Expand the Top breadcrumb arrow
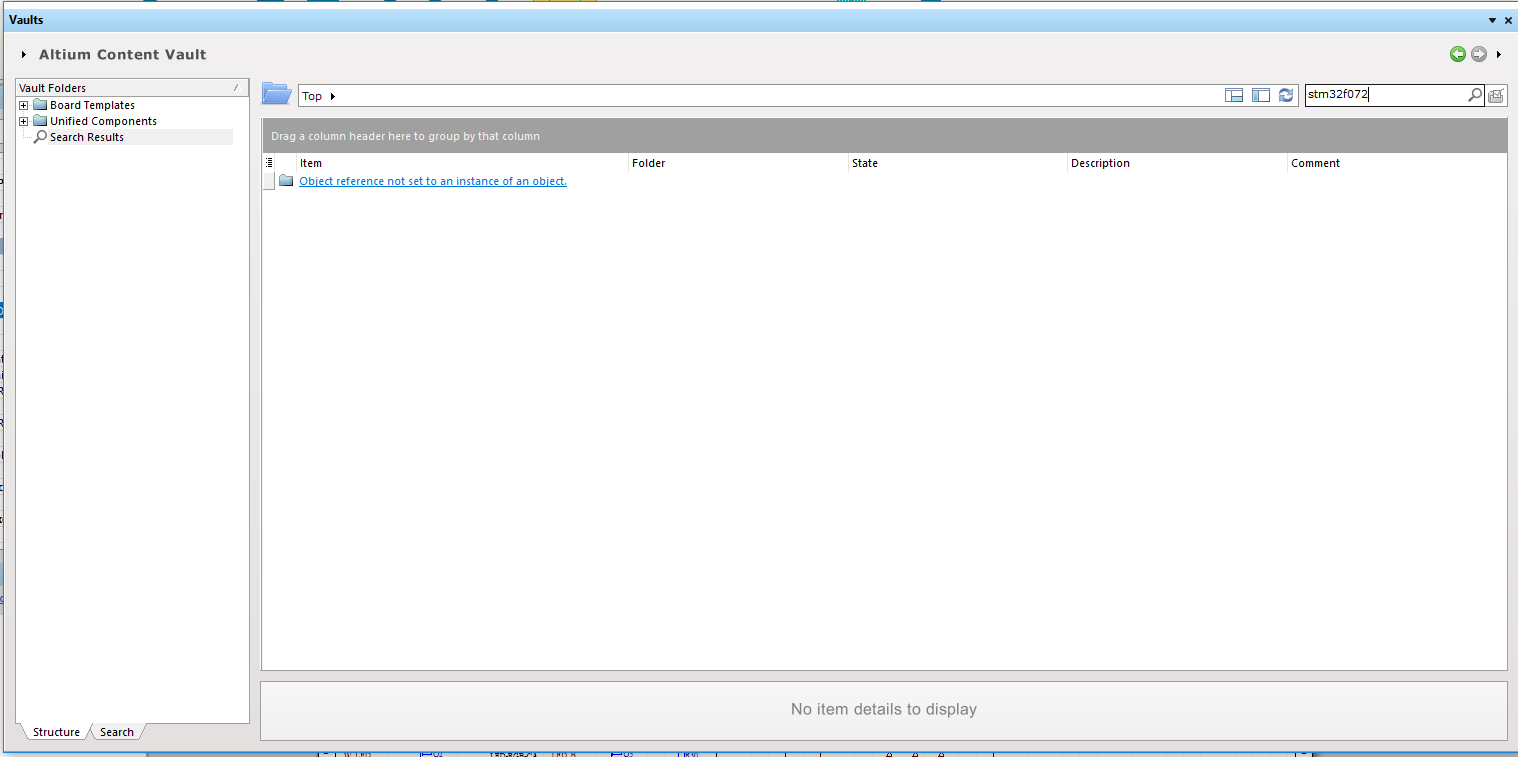The width and height of the screenshot is (1518, 757). click(333, 96)
